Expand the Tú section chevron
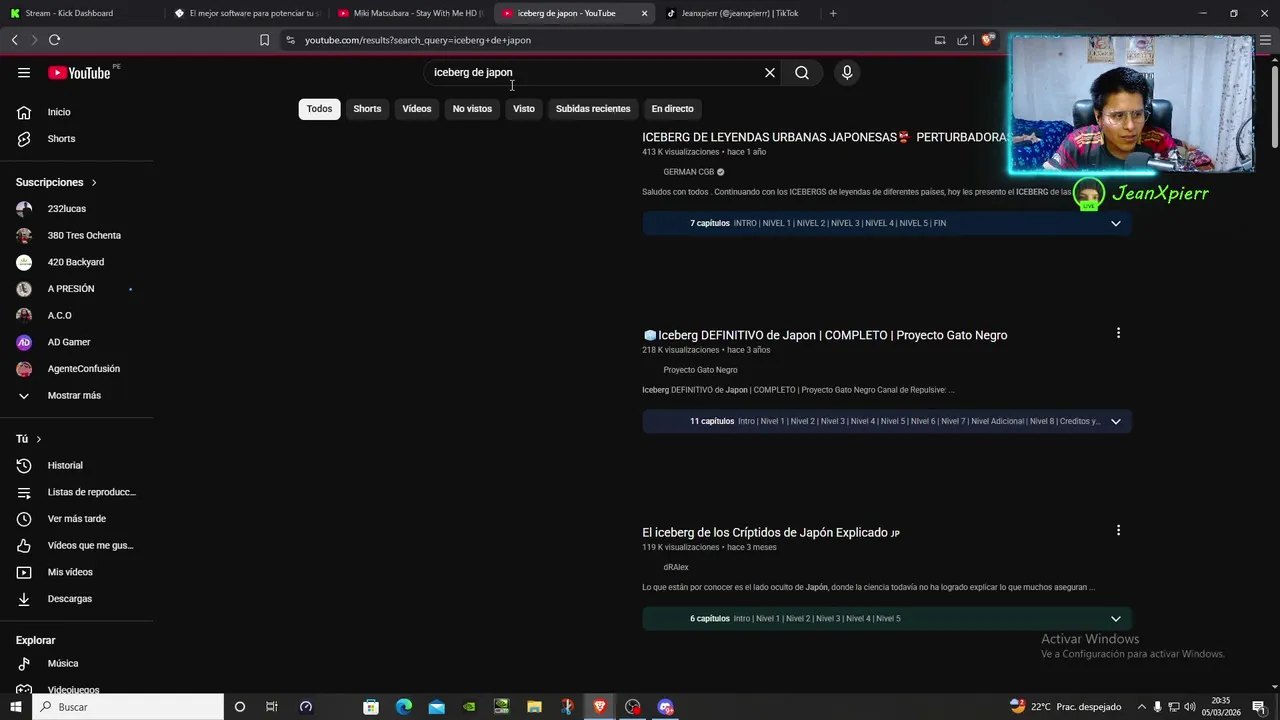The image size is (1280, 720). [x=39, y=439]
